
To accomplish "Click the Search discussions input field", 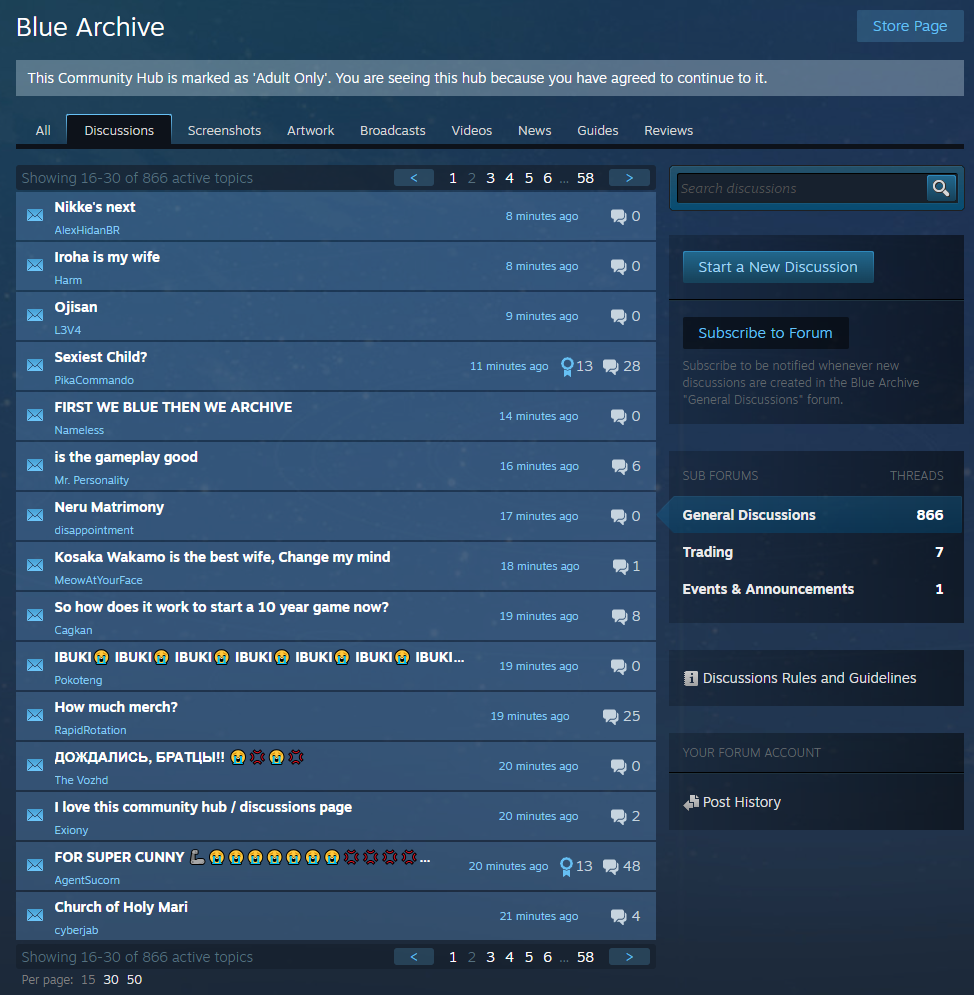I will point(801,188).
